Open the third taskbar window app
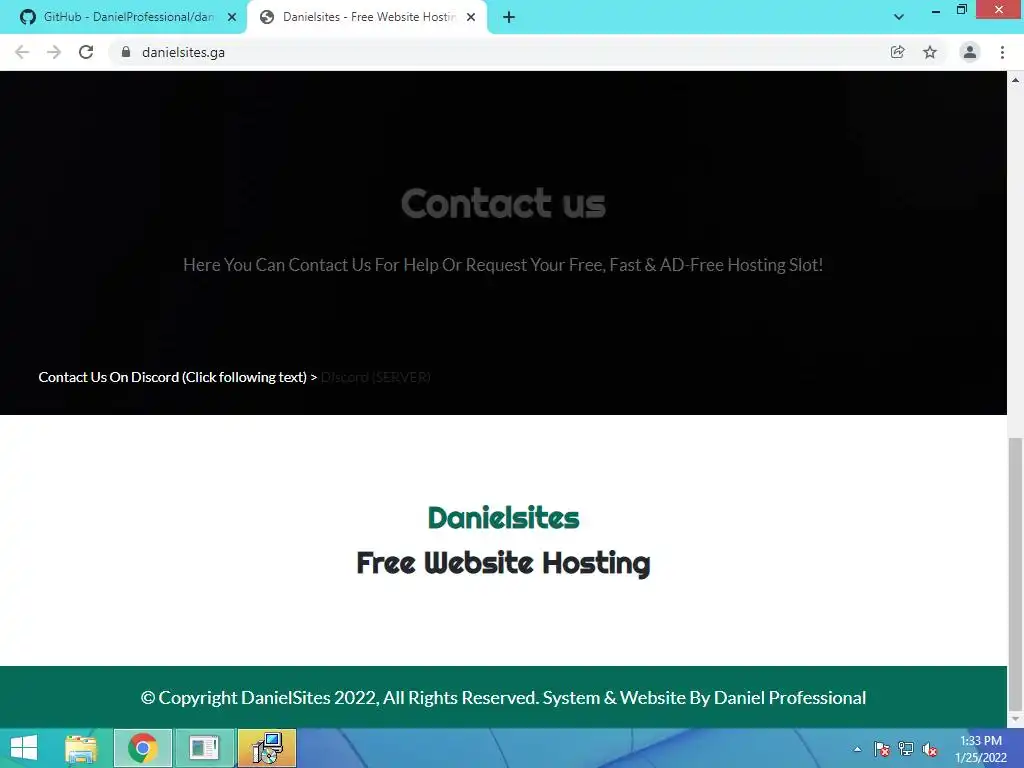The width and height of the screenshot is (1024, 768). [x=204, y=748]
